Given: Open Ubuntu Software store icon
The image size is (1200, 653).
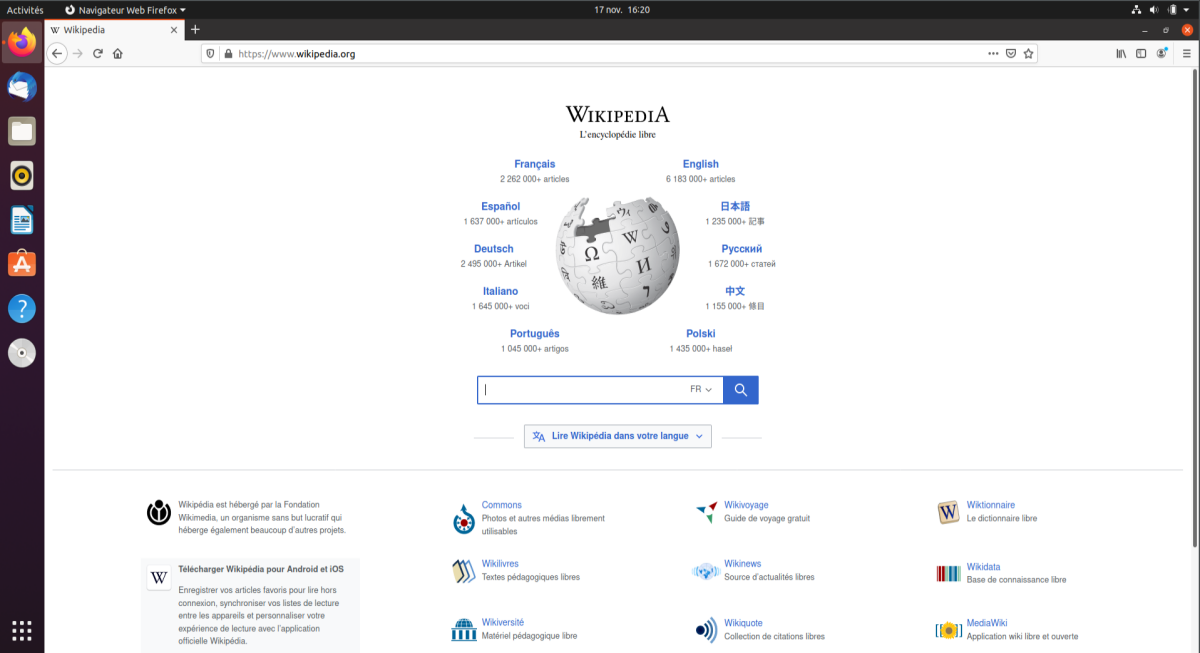Looking at the screenshot, I should pyautogui.click(x=22, y=264).
